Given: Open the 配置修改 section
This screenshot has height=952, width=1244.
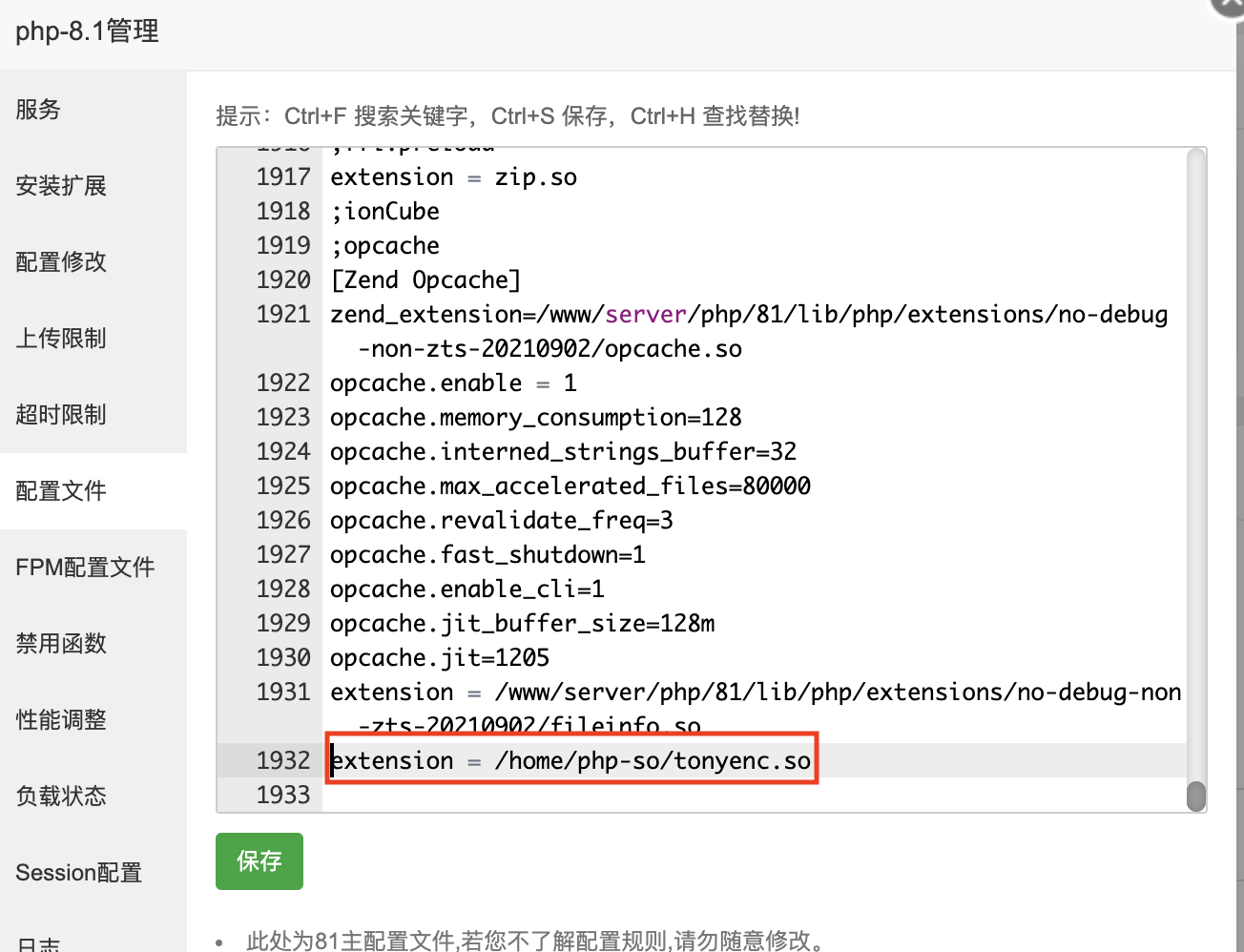Looking at the screenshot, I should pos(61,262).
